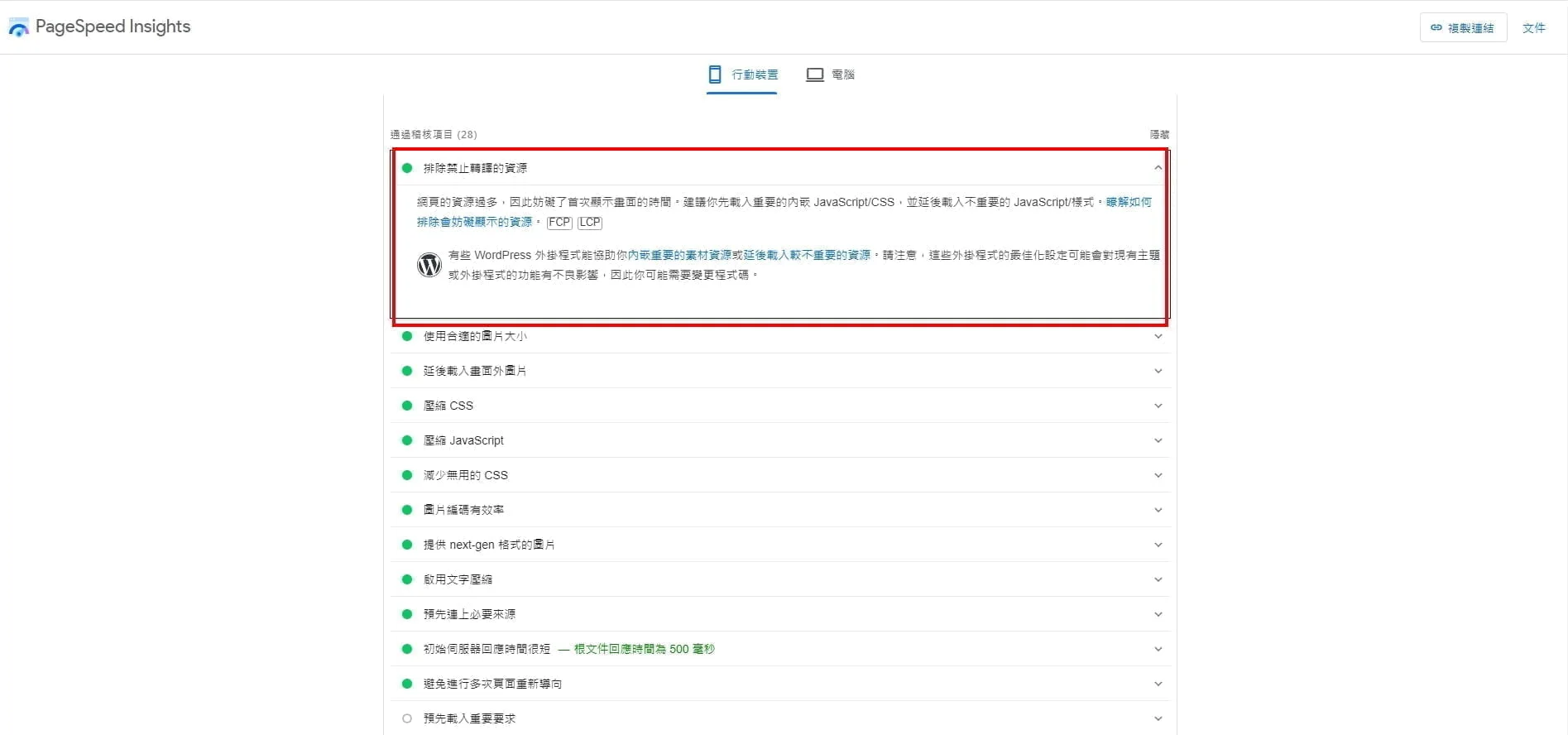Click the FCP metric tag
The height and width of the screenshot is (735, 1568).
(559, 222)
